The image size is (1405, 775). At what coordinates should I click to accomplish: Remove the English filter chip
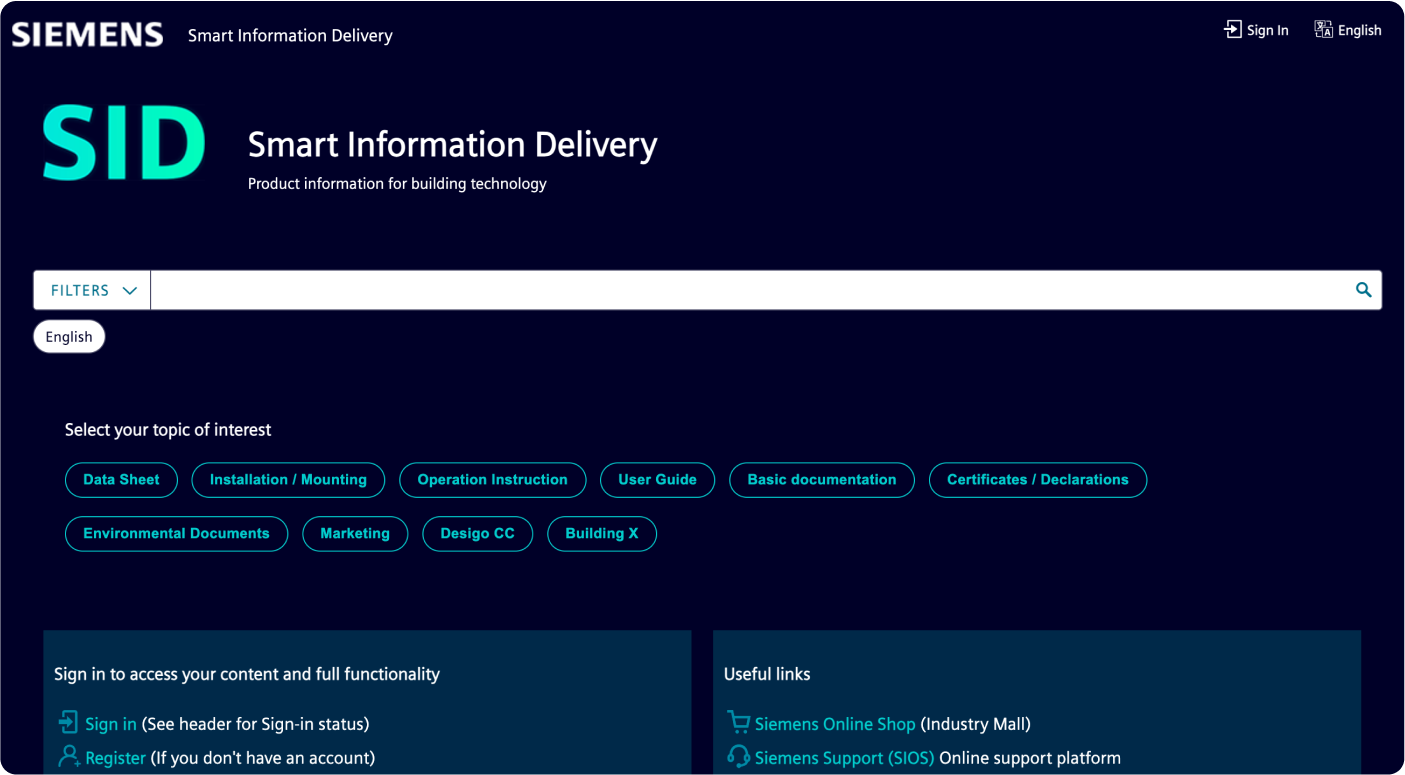[x=69, y=337]
